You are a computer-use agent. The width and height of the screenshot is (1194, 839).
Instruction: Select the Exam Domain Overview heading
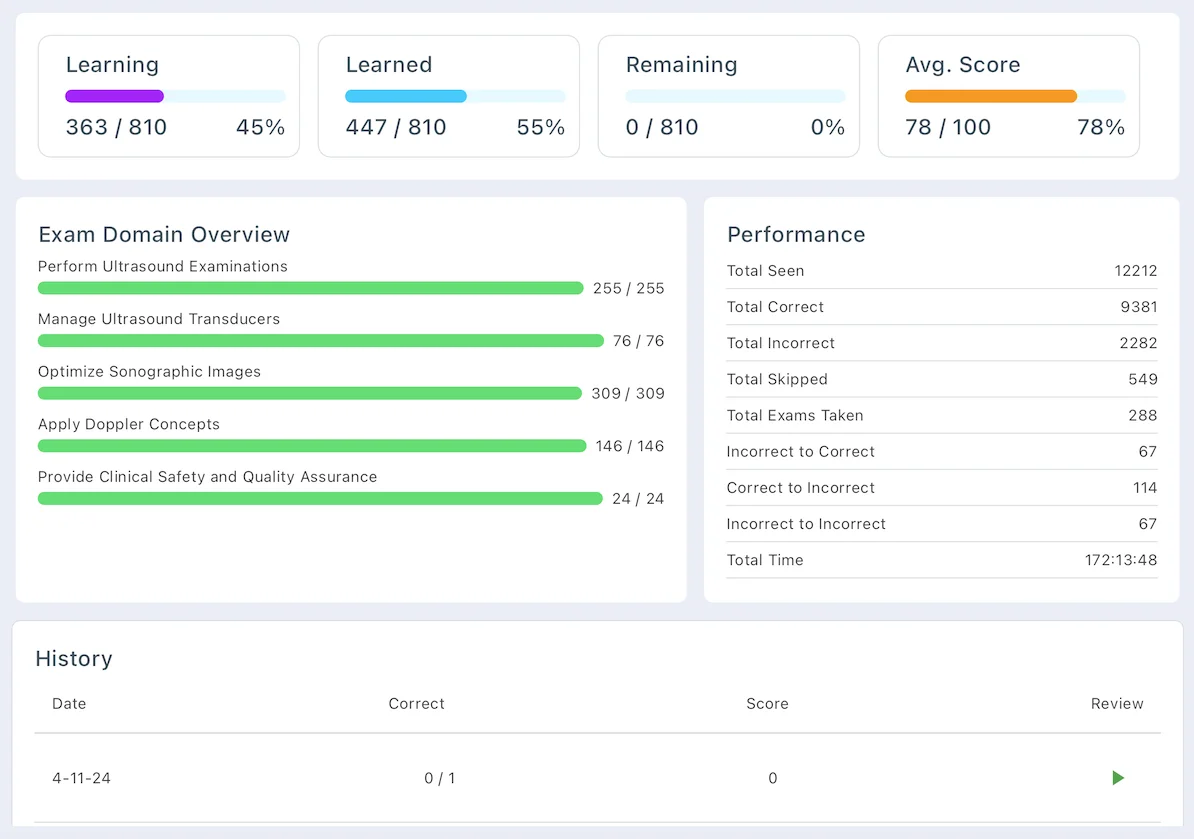click(163, 234)
